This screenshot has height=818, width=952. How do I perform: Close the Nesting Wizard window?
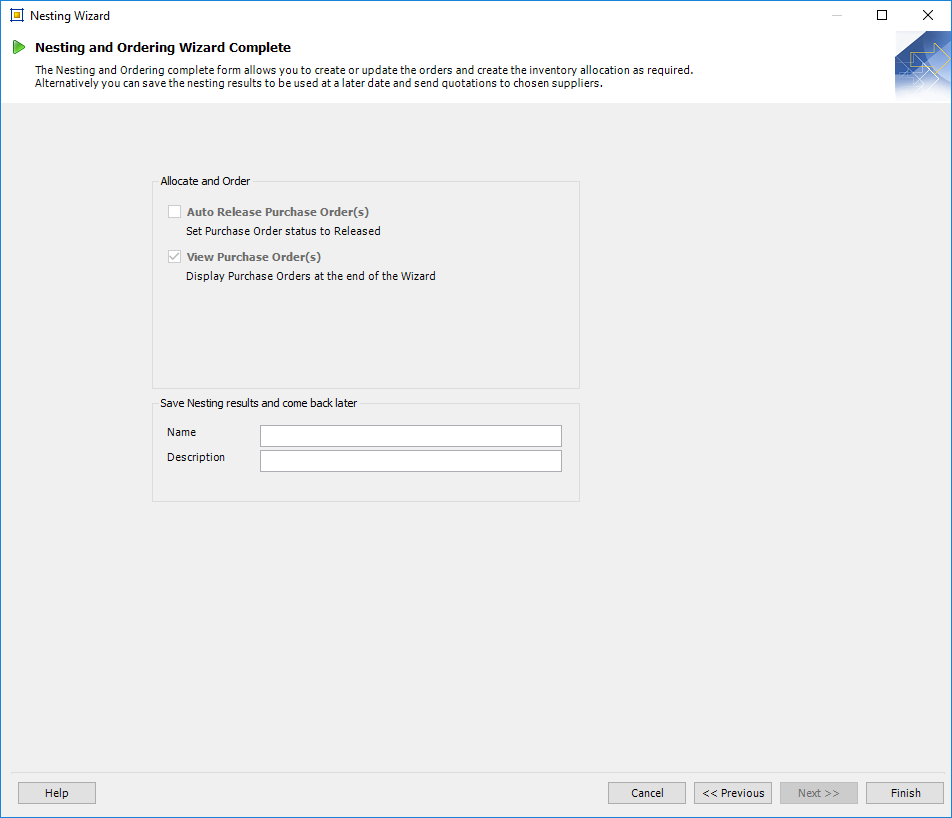928,16
